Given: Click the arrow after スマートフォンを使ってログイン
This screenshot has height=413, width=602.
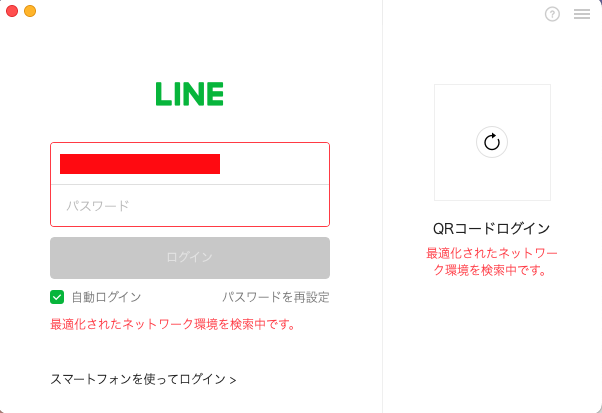Looking at the screenshot, I should pos(233,380).
